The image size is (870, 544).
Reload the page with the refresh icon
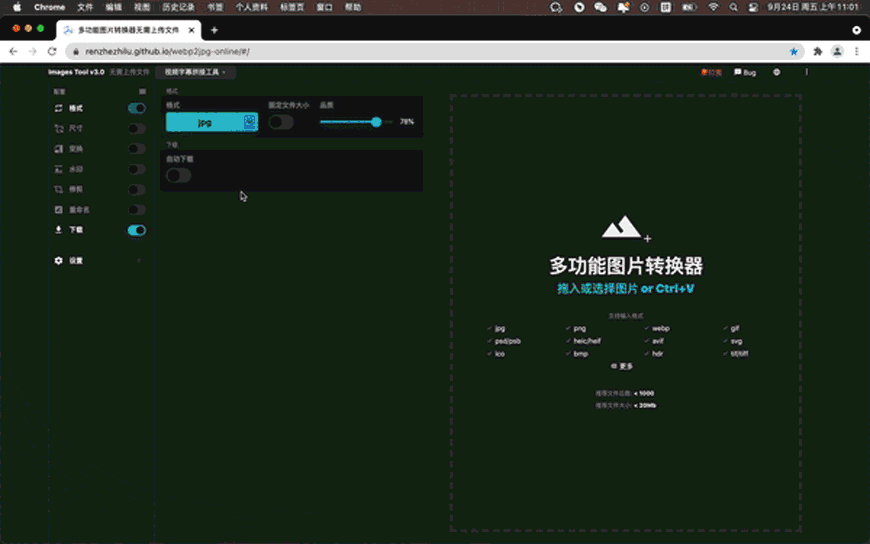pyautogui.click(x=52, y=52)
